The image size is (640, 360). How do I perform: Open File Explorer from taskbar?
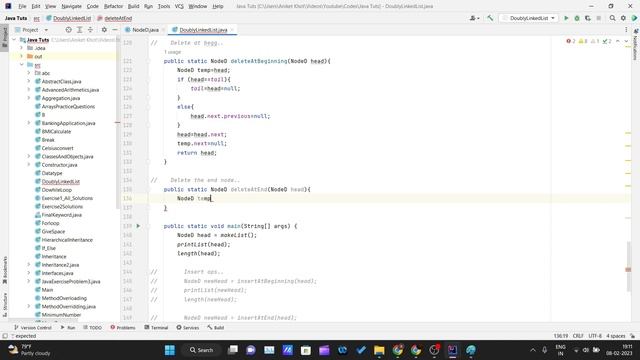(x=379, y=350)
